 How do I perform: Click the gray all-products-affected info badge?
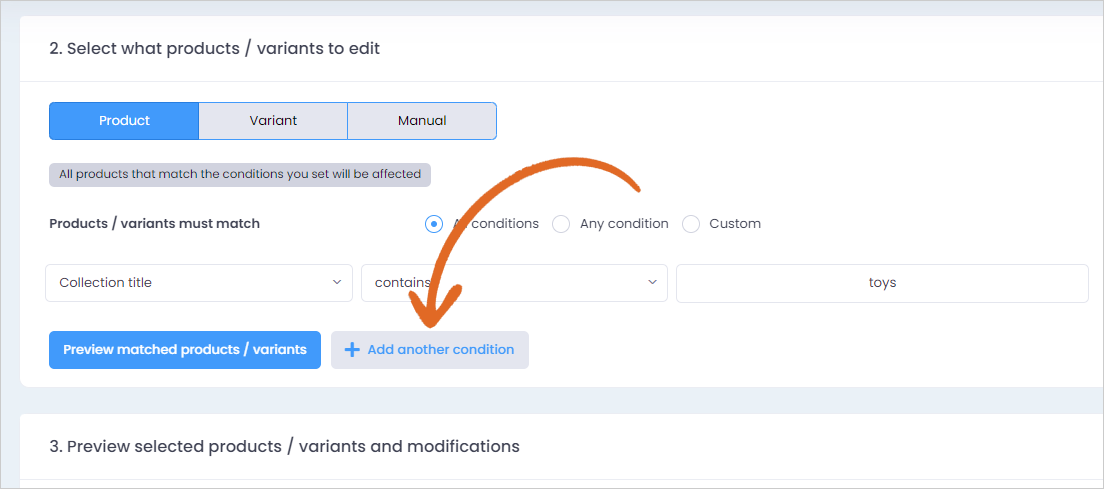coord(240,174)
